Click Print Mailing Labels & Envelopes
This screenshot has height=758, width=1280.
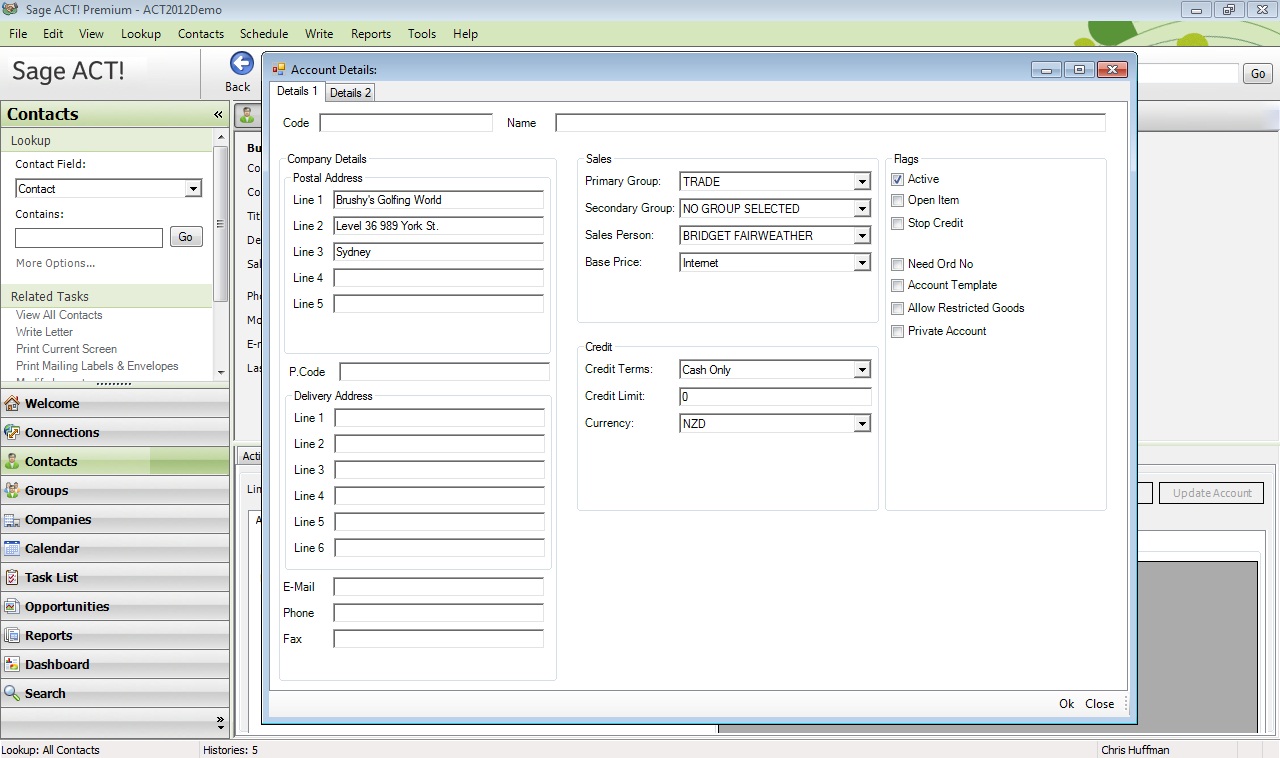coord(97,366)
